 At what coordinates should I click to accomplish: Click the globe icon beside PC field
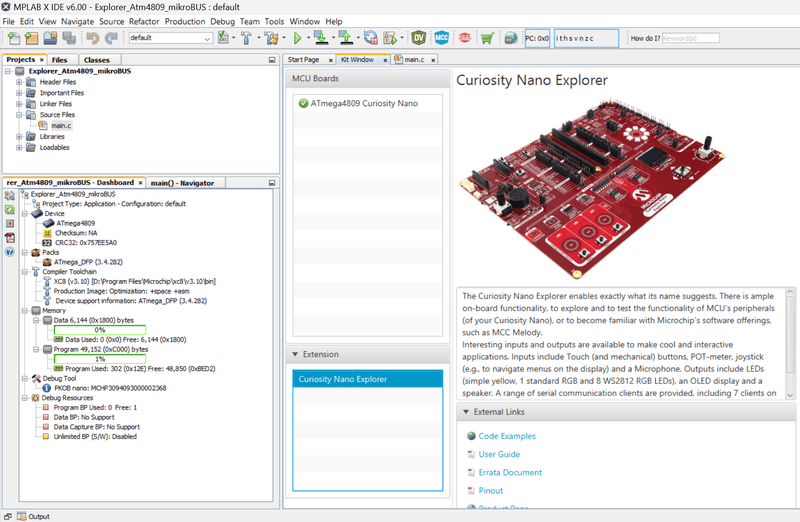click(x=510, y=38)
